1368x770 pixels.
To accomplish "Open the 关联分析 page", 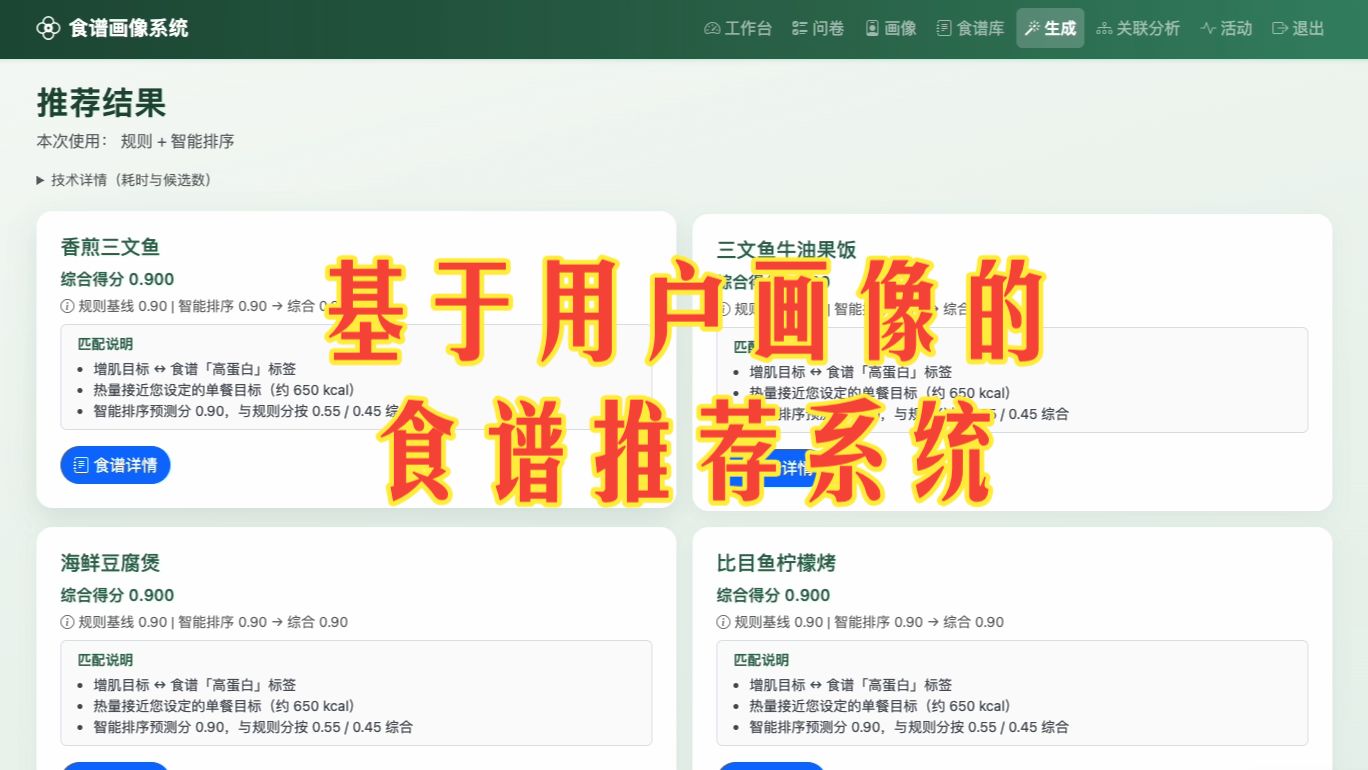I will pos(1138,28).
